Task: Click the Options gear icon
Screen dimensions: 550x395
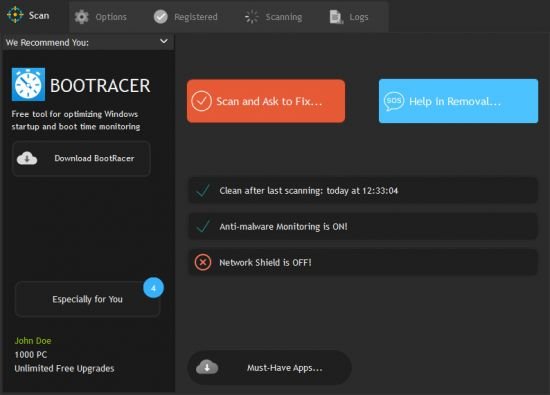Action: (81, 17)
